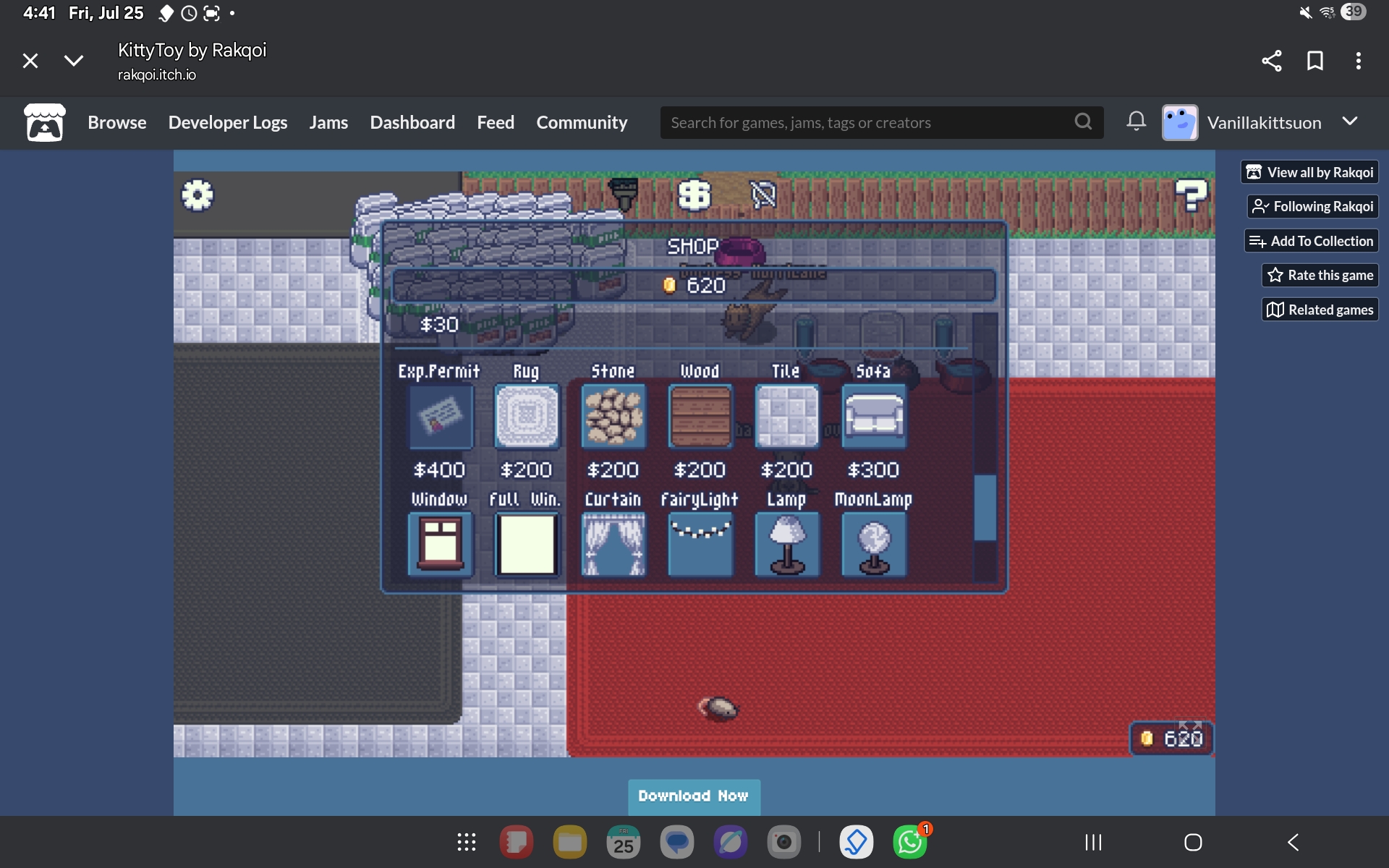The height and width of the screenshot is (868, 1389).
Task: Click the Download Now button
Action: tap(694, 796)
